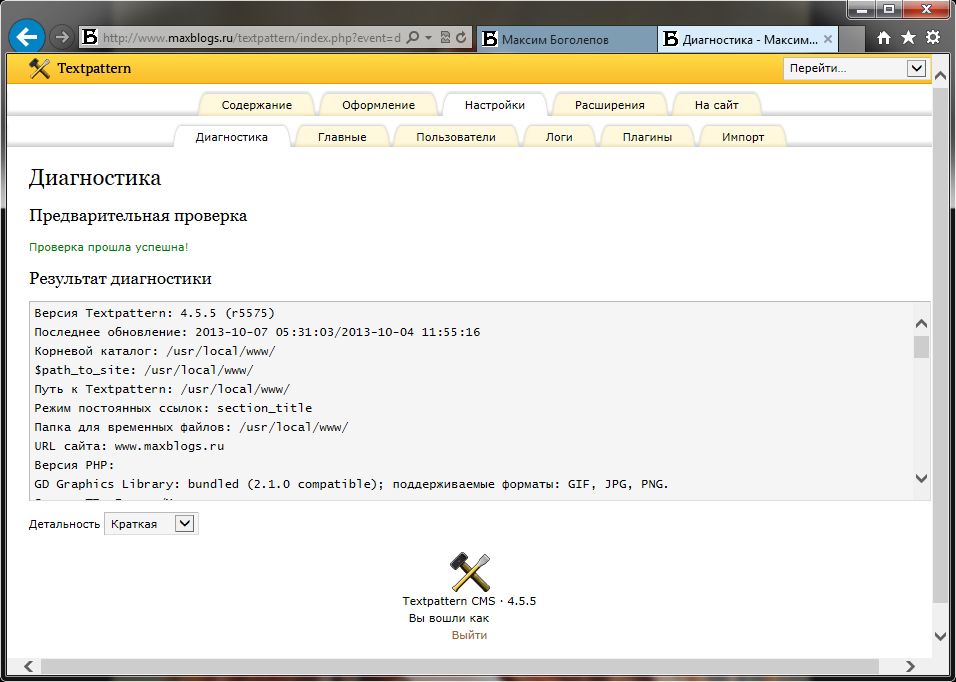
Task: Click the diagnostics text area scroll down arrow
Action: [x=921, y=478]
